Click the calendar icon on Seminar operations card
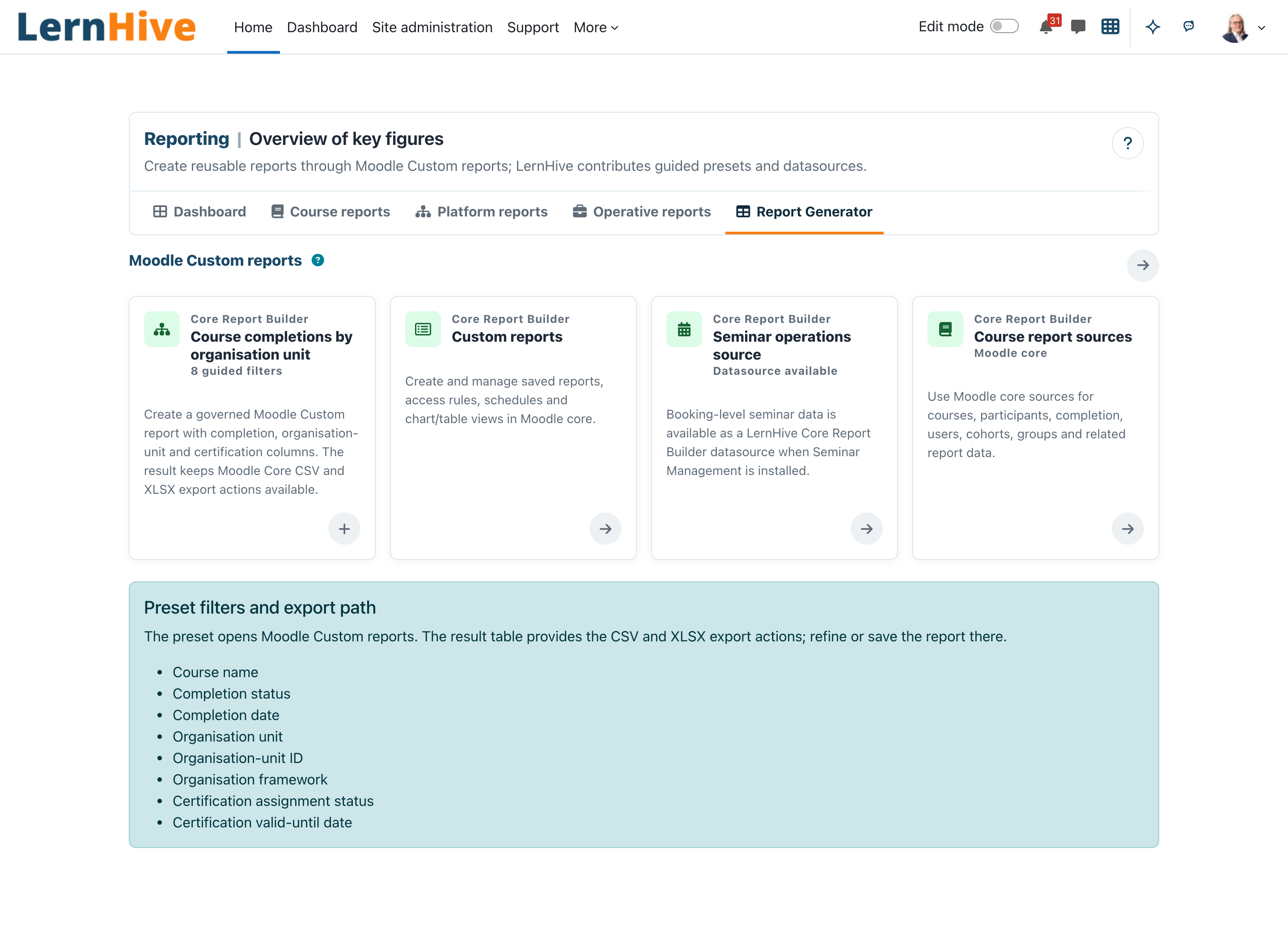Screen dimensions: 1288x941 (684, 329)
